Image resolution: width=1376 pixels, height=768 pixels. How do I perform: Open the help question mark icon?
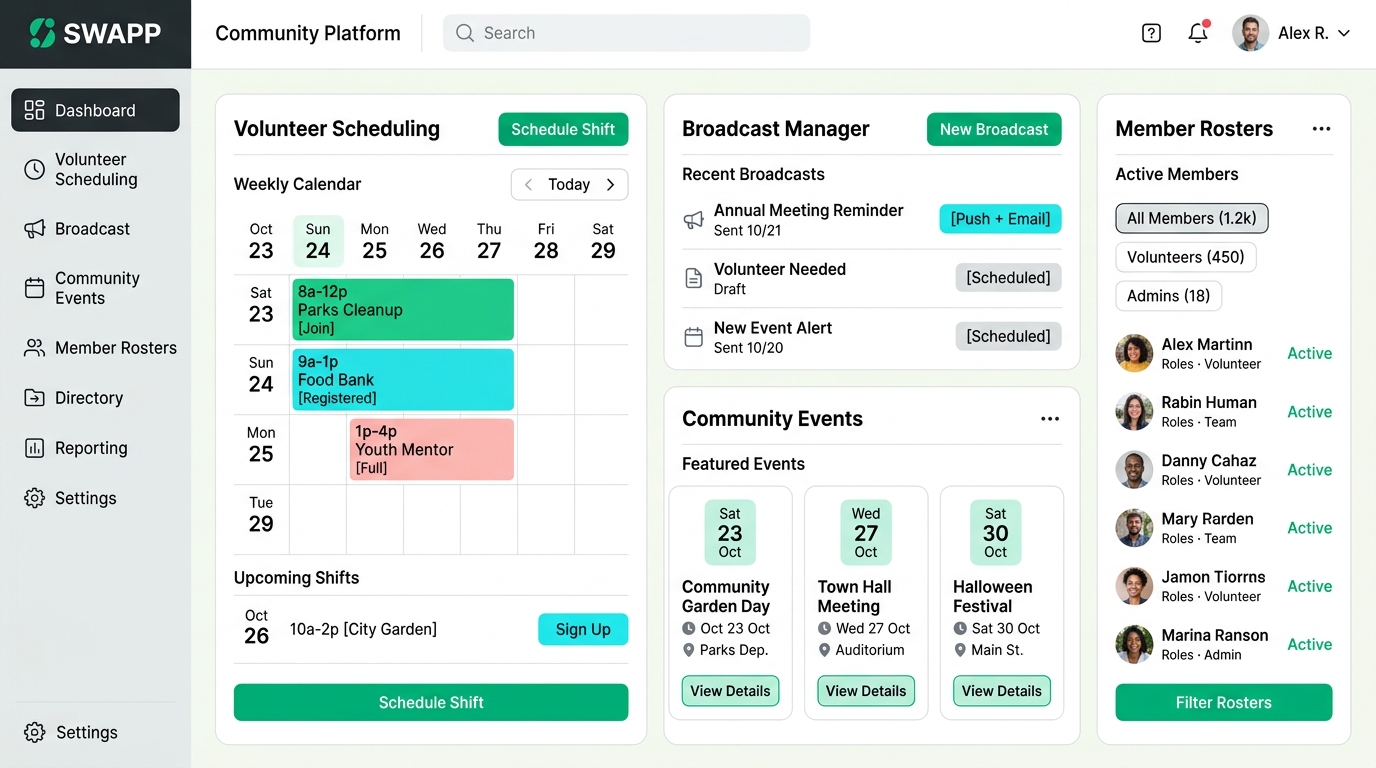1151,33
